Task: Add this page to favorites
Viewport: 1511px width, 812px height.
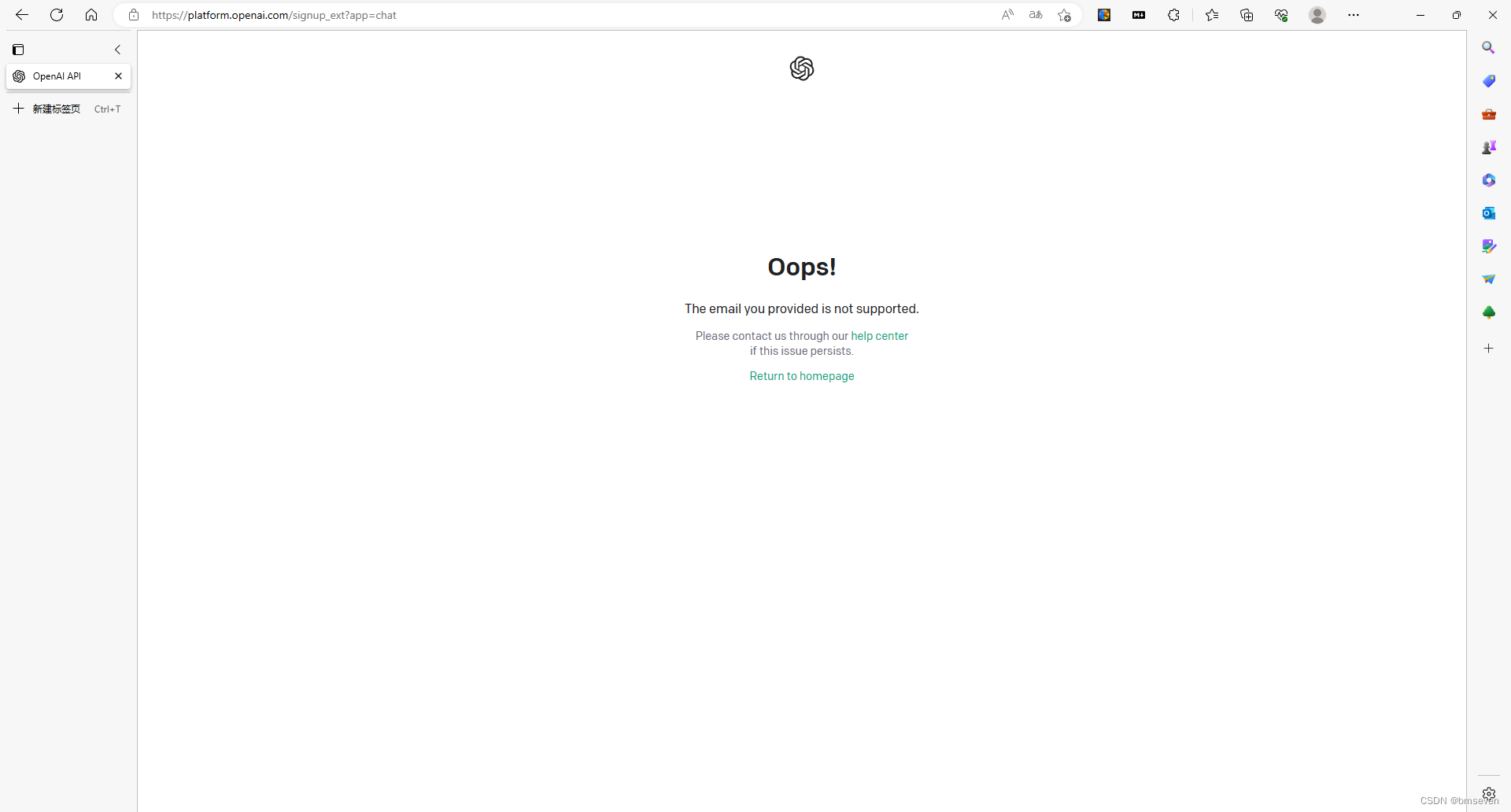Action: coord(1065,15)
